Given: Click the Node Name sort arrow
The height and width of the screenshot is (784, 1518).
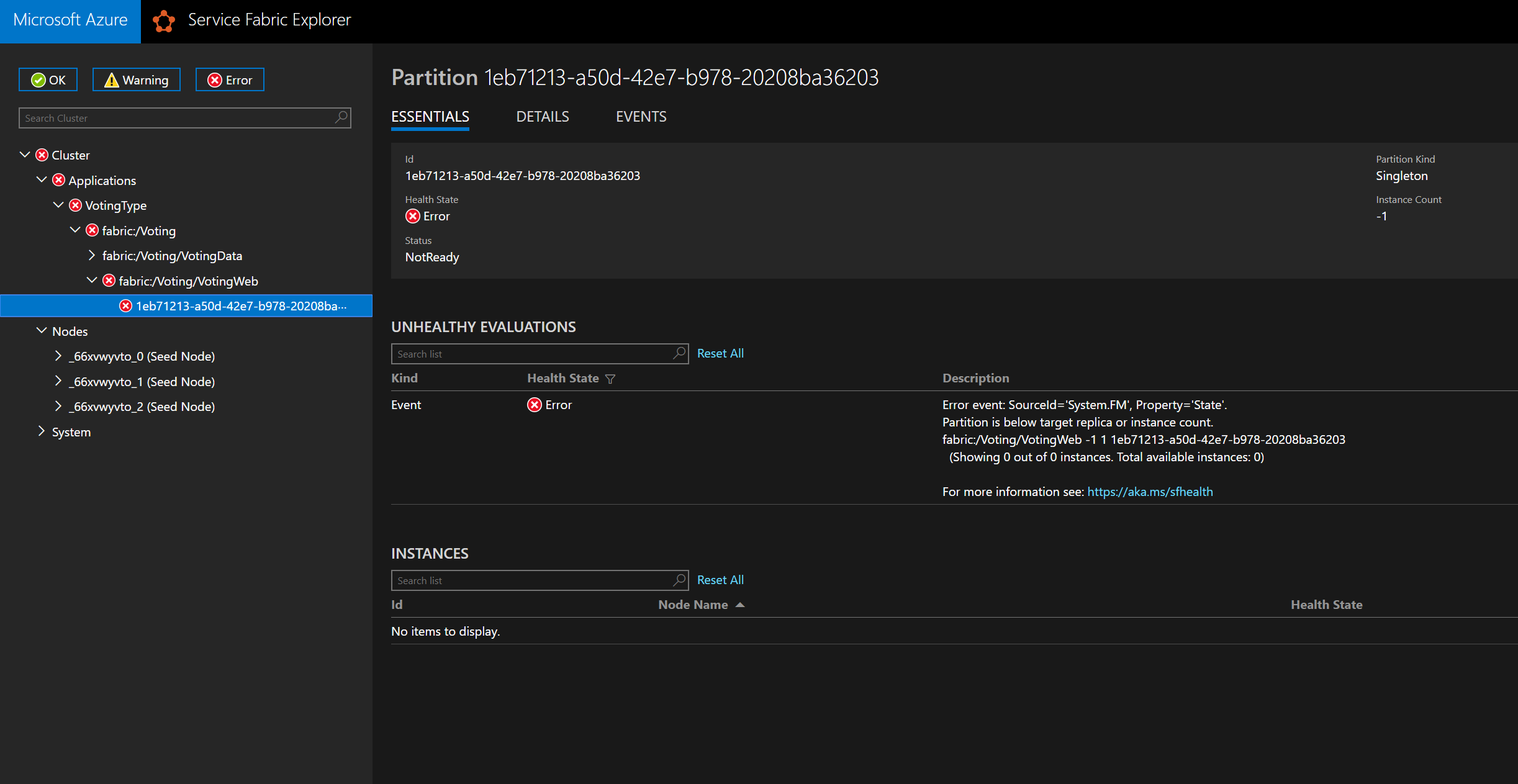Looking at the screenshot, I should tap(740, 605).
